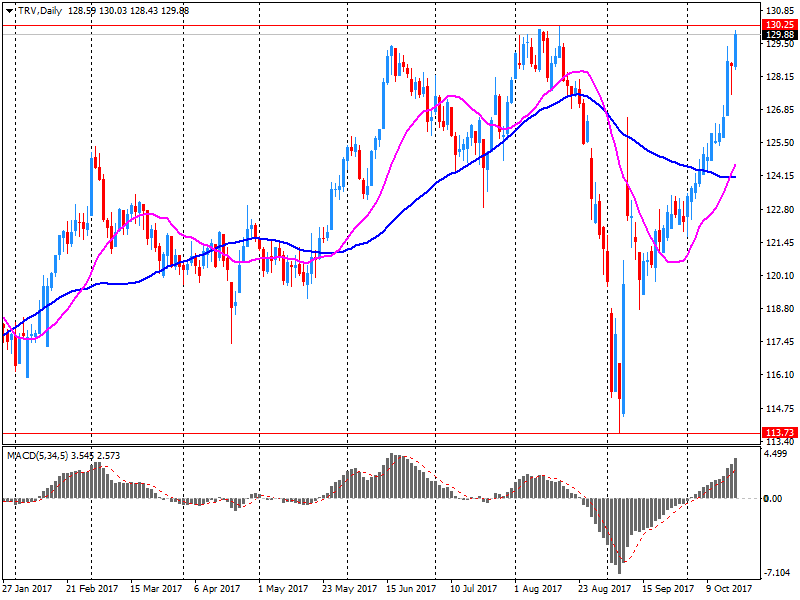Click the 122.80 price scale value
This screenshot has height=600, width=800.
pyautogui.click(x=780, y=209)
